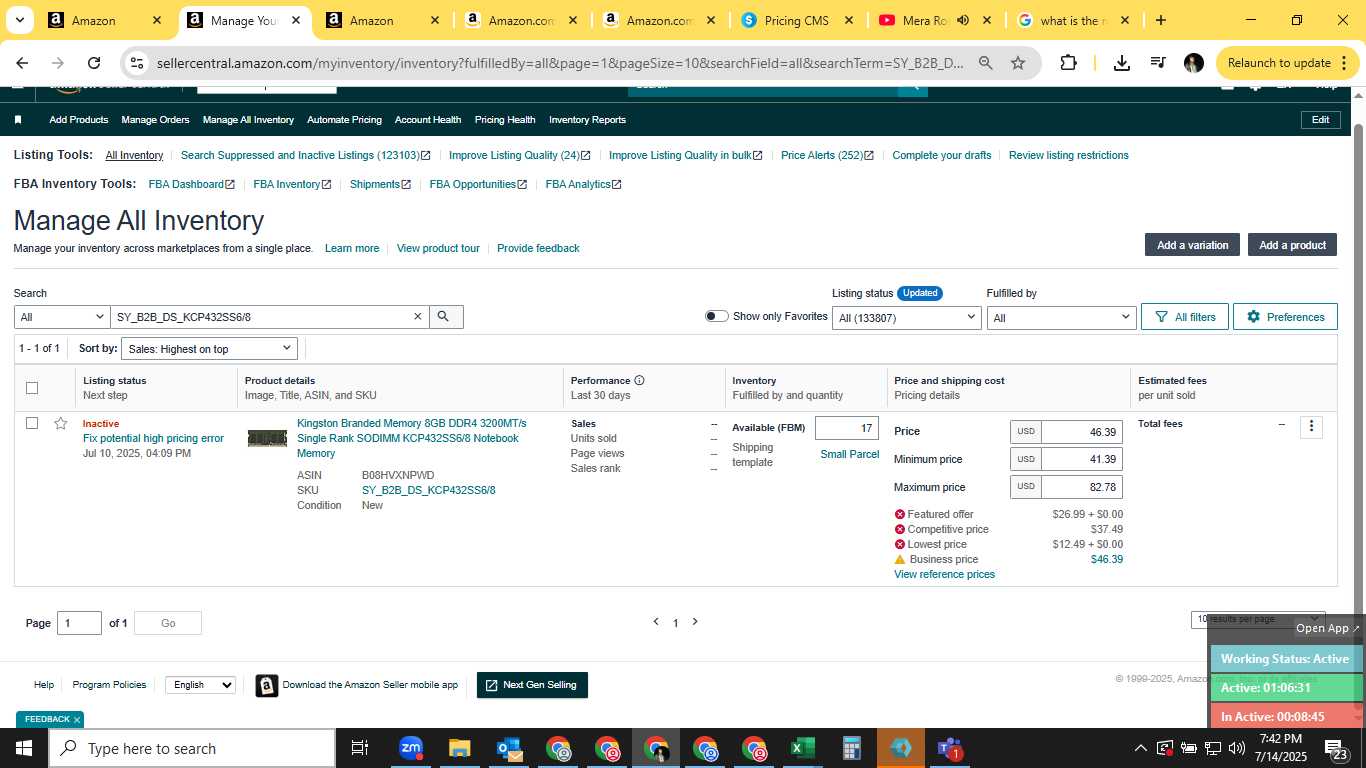The image size is (1366, 768).
Task: Open the Sort by dropdown
Action: tap(210, 349)
